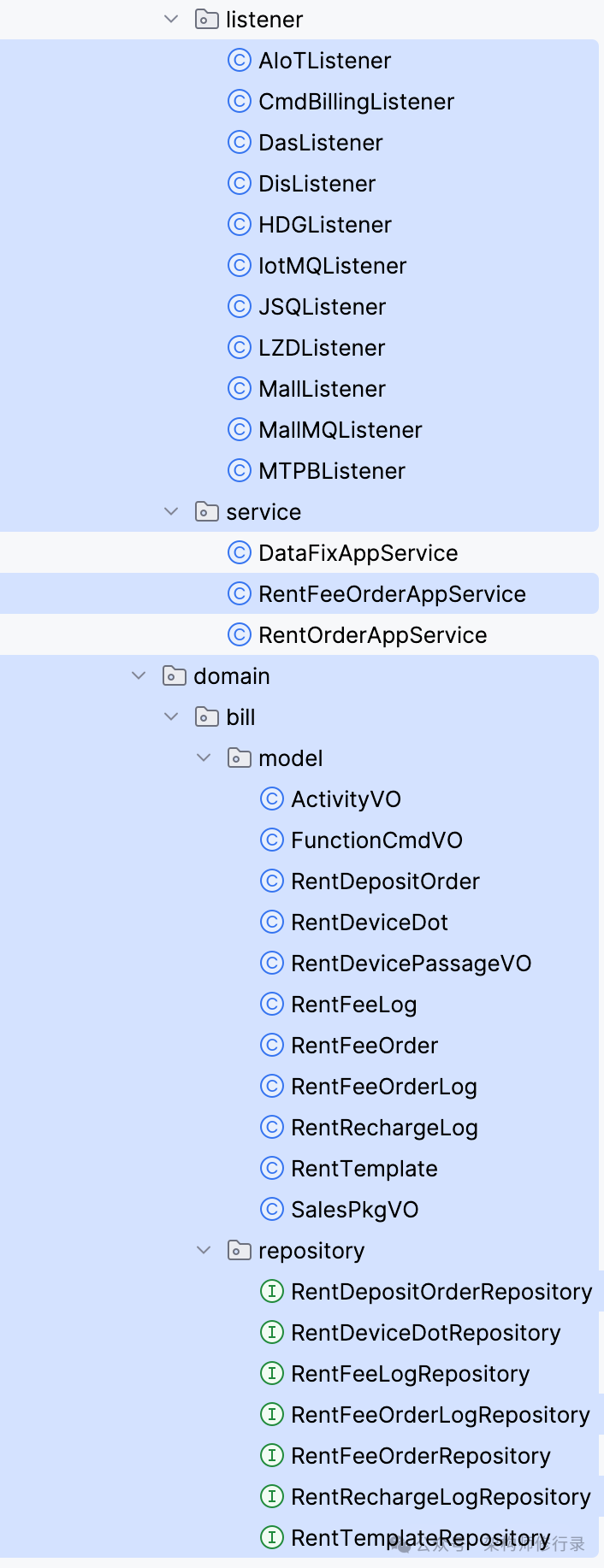604x1568 pixels.
Task: Click the class icon beside RentFeeLog
Action: (x=272, y=1004)
